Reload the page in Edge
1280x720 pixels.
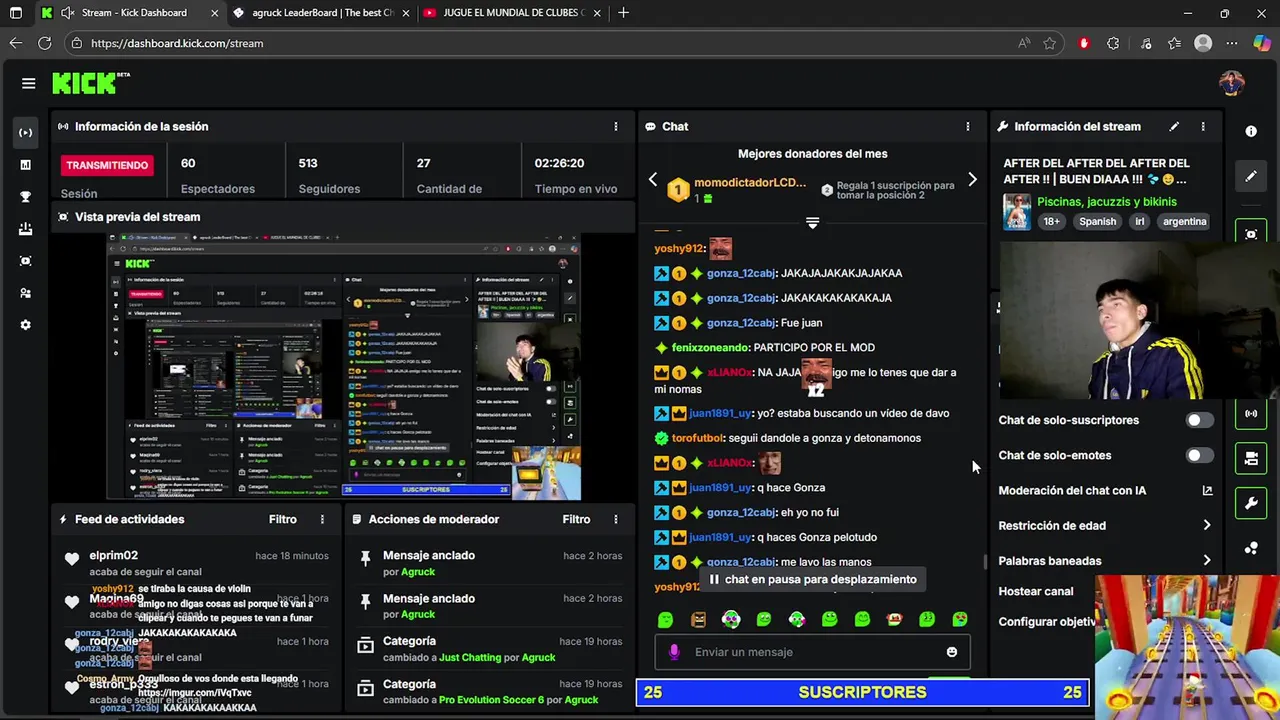click(44, 43)
